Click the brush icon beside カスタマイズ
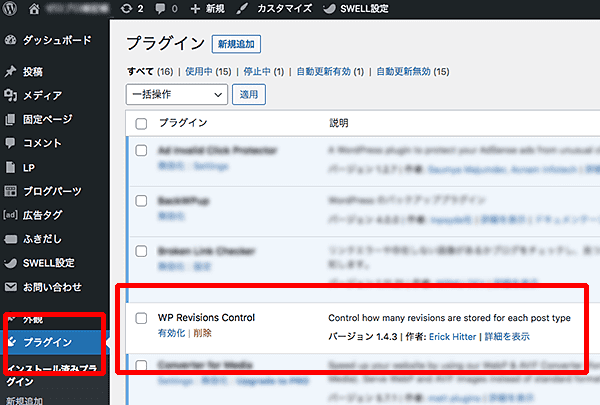This screenshot has width=600, height=405. 242,8
